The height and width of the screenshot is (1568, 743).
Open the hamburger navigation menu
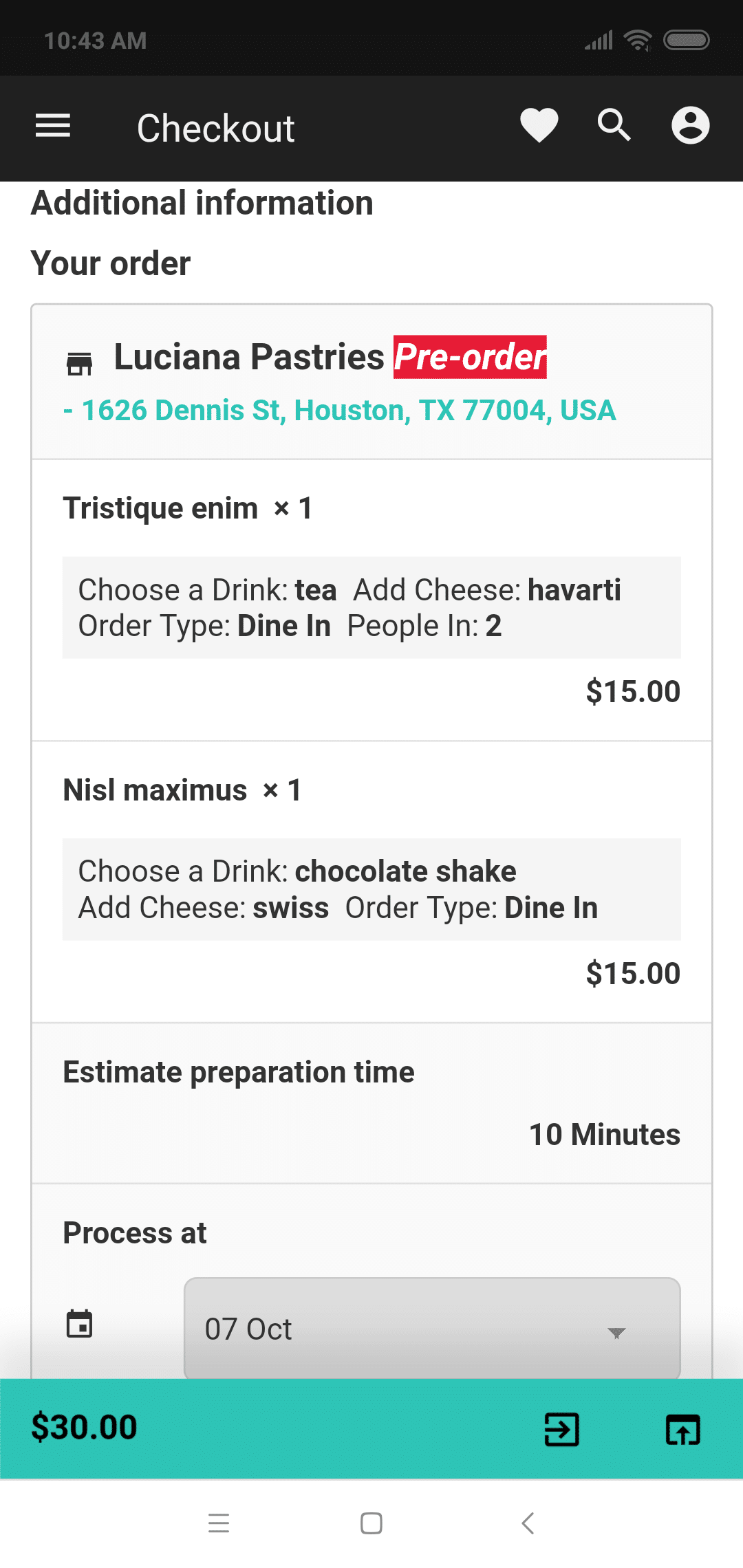53,126
